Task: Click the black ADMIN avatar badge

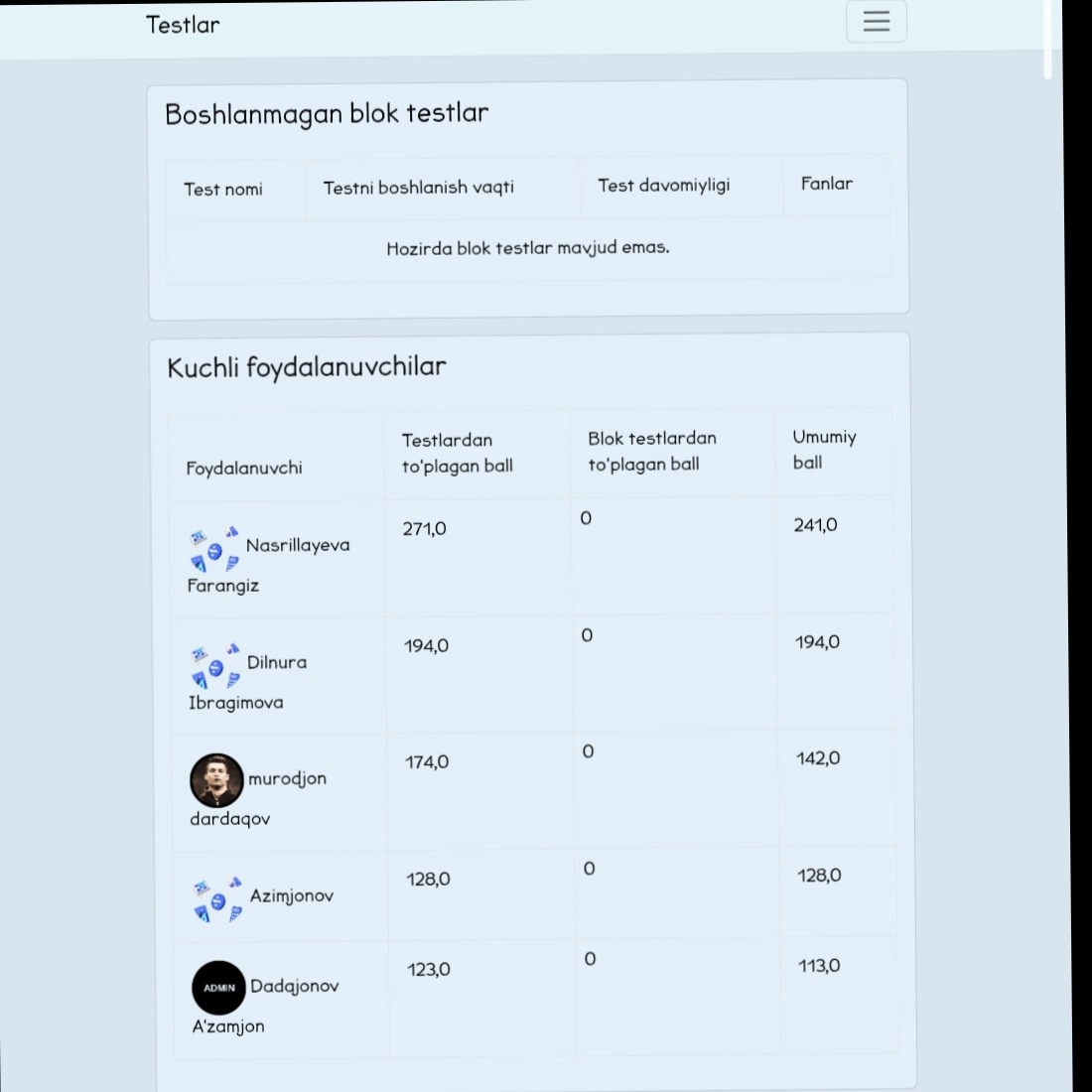Action: (218, 988)
